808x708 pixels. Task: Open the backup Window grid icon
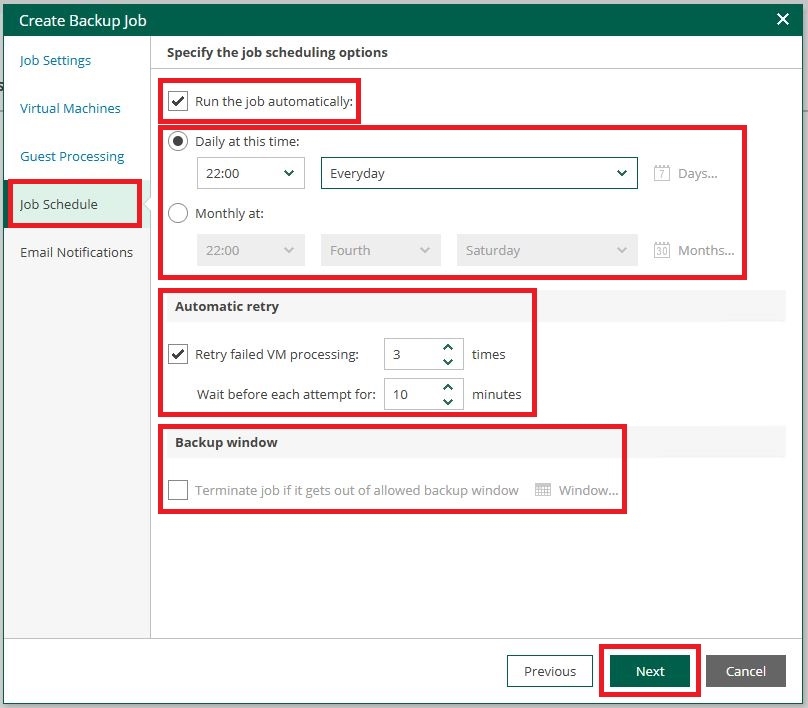pyautogui.click(x=543, y=490)
